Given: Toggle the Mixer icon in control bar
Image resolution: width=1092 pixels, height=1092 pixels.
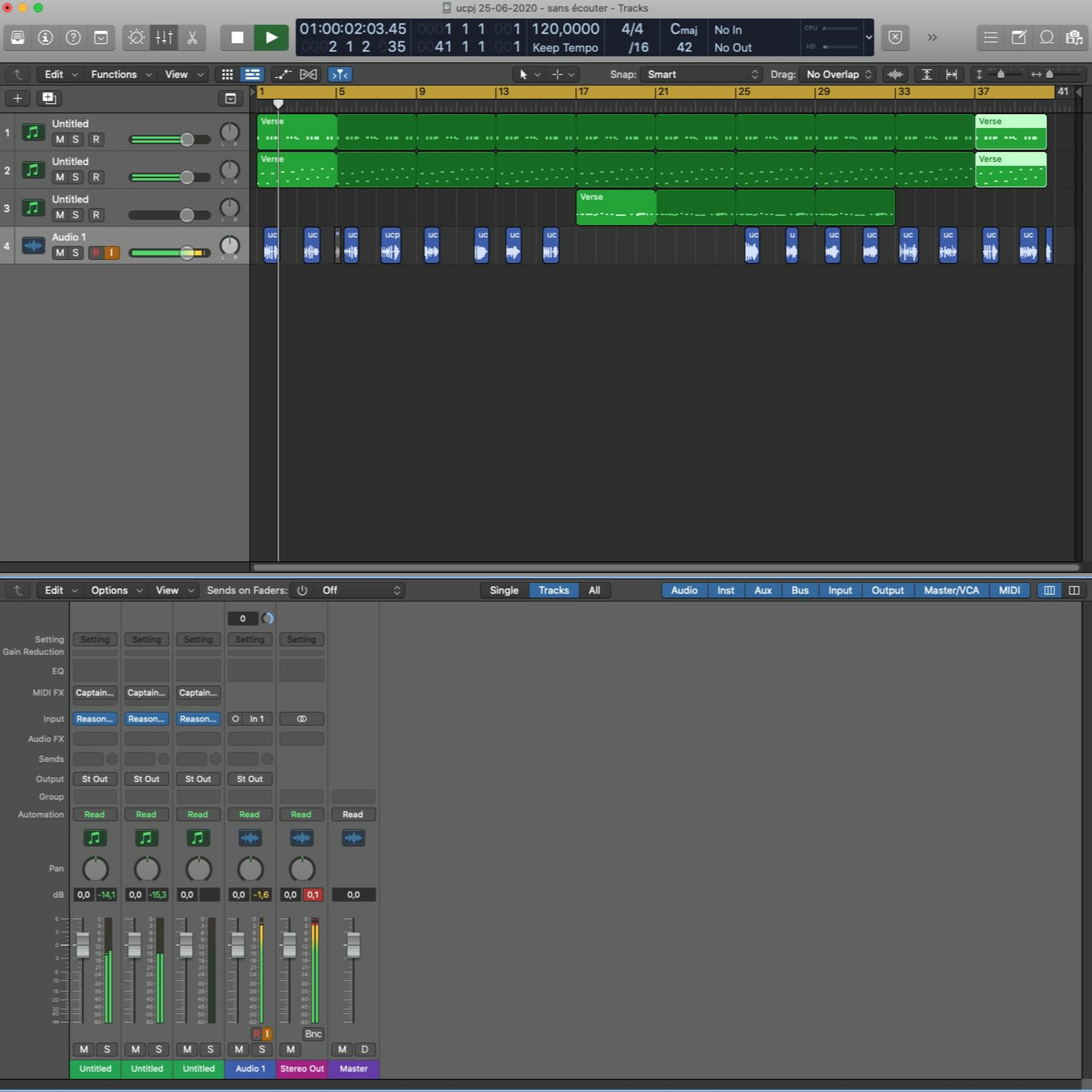Looking at the screenshot, I should click(x=164, y=38).
